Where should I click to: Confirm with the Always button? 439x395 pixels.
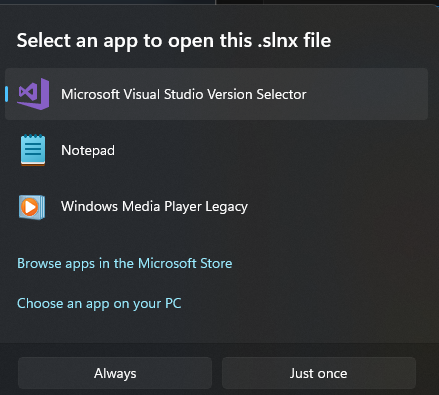(x=115, y=373)
